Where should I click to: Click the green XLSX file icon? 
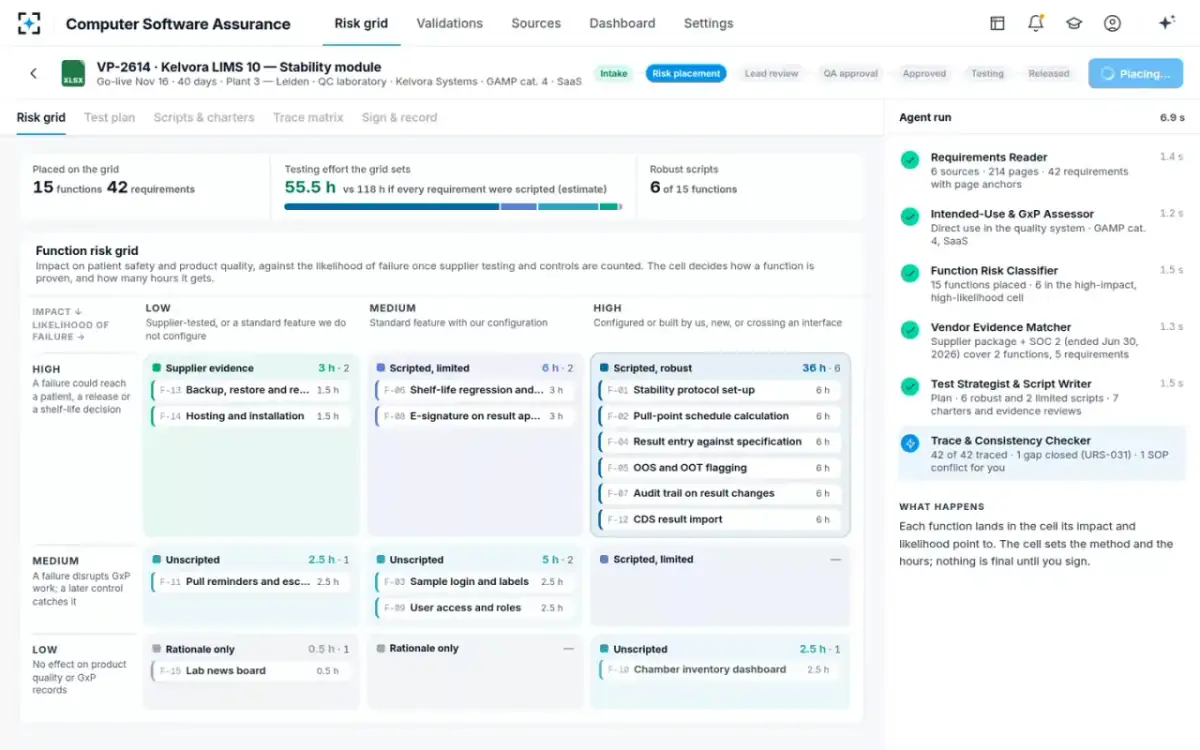click(x=74, y=73)
